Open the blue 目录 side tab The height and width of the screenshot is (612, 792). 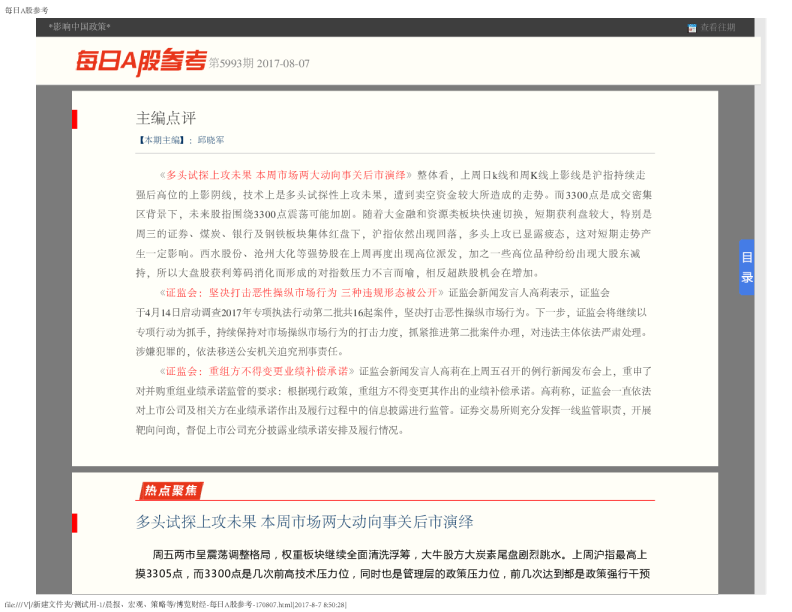coord(747,267)
